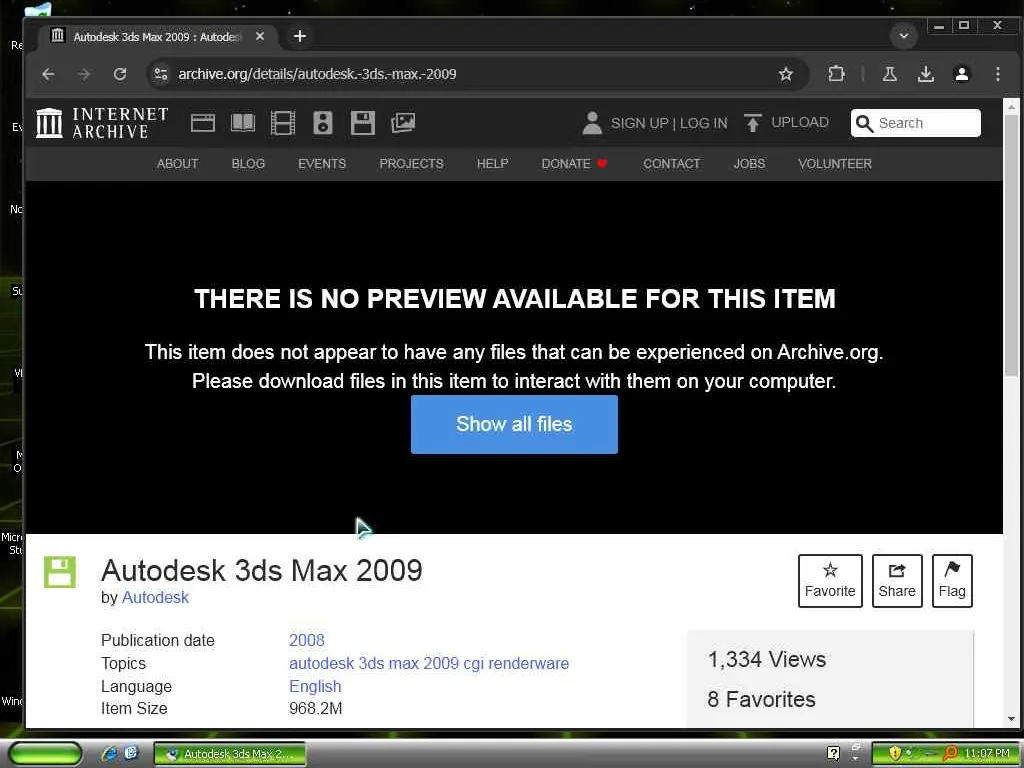Click the user avatar icon beside Sign Up
Viewport: 1024px width, 768px height.
coord(592,123)
